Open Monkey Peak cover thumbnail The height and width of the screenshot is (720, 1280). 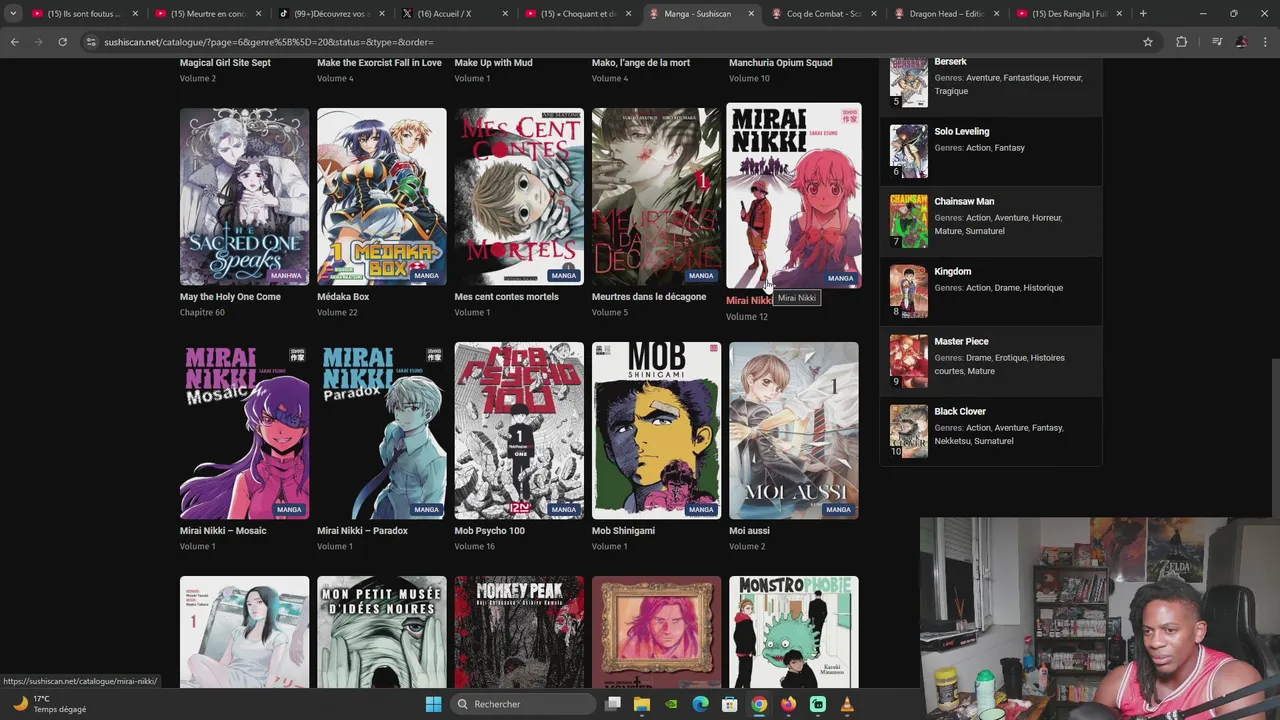[519, 632]
